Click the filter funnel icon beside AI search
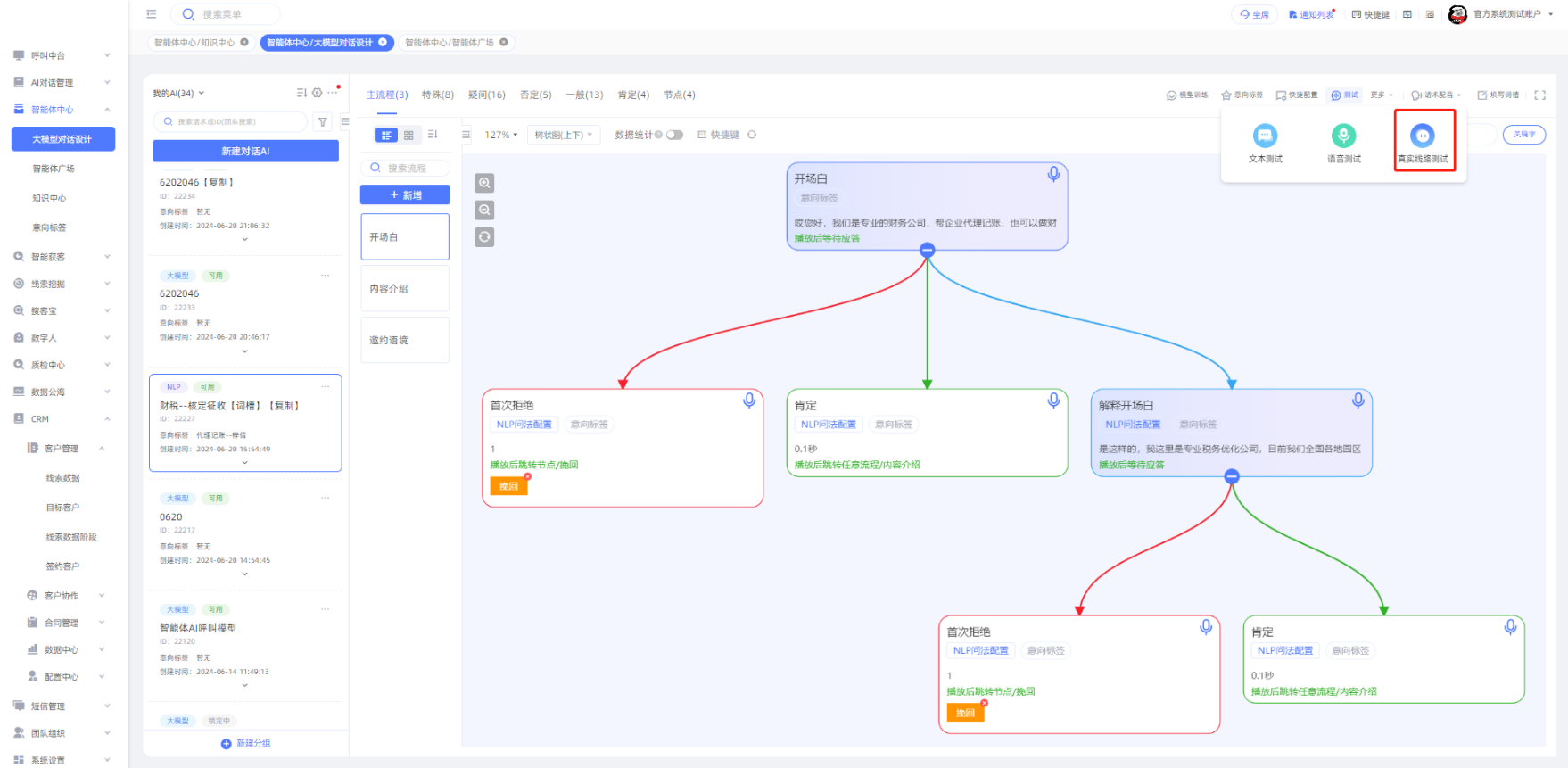The image size is (1568, 768). (323, 122)
